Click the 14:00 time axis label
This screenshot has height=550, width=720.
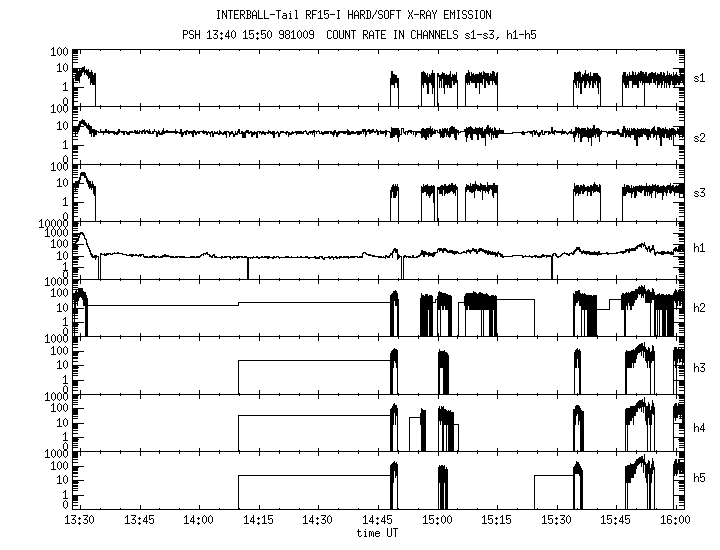(198, 520)
